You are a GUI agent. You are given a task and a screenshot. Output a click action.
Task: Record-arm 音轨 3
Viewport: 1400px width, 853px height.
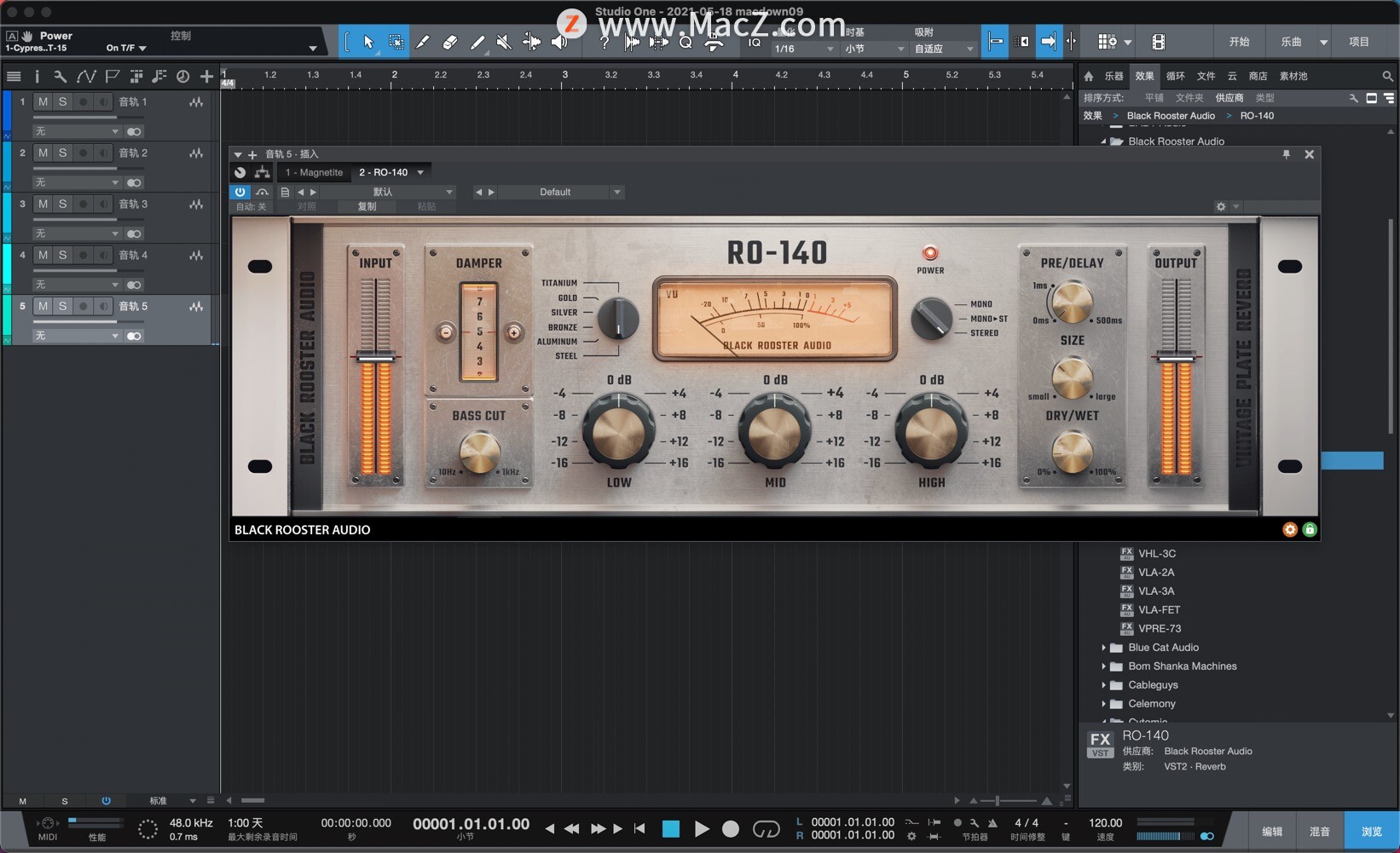[x=83, y=205]
